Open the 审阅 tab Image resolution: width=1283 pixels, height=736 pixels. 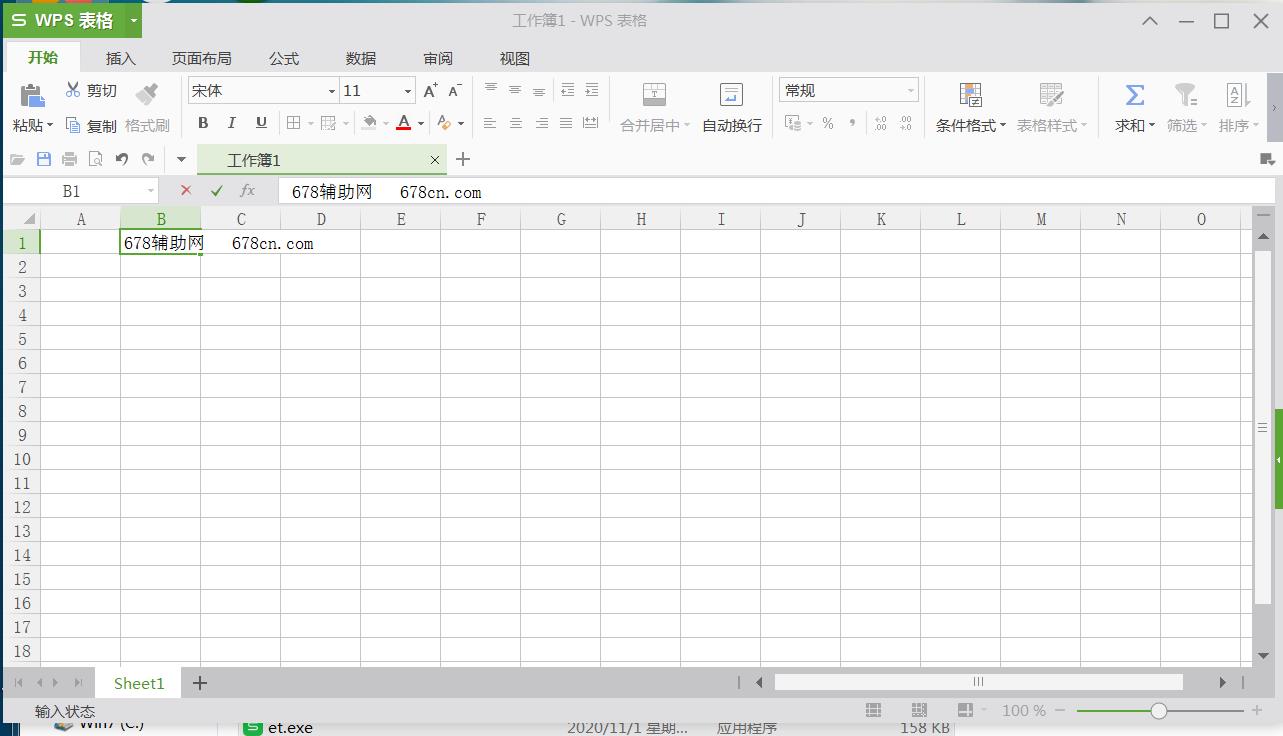pyautogui.click(x=438, y=59)
